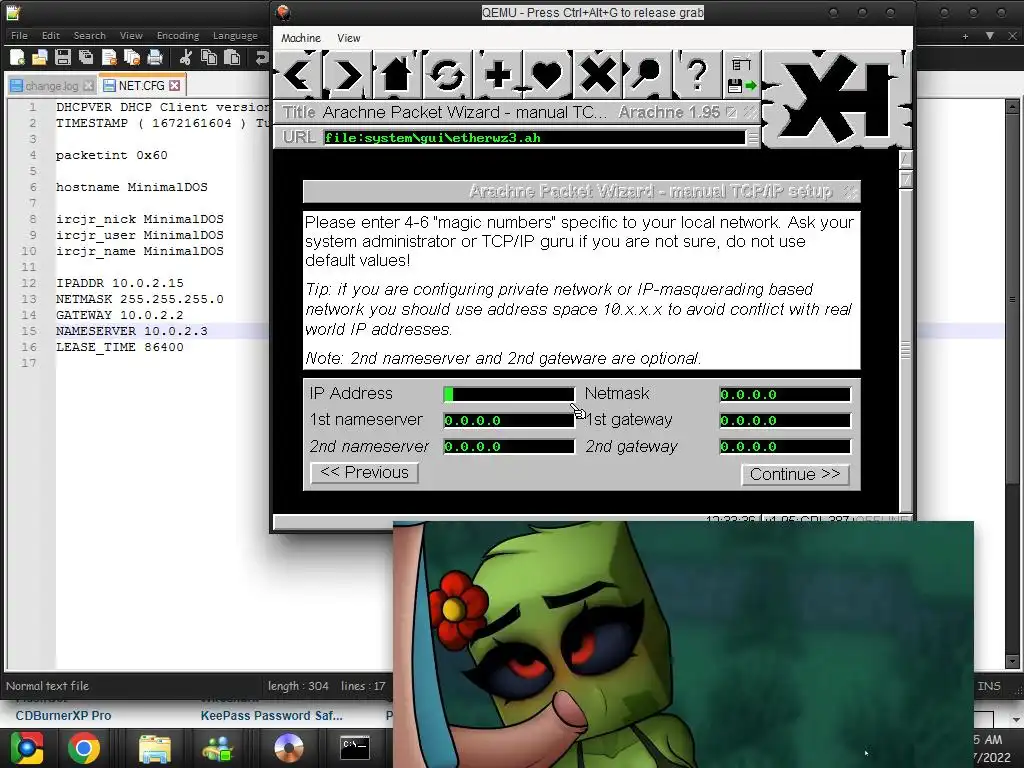Open the QEMU View menu
The width and height of the screenshot is (1024, 768).
click(349, 38)
